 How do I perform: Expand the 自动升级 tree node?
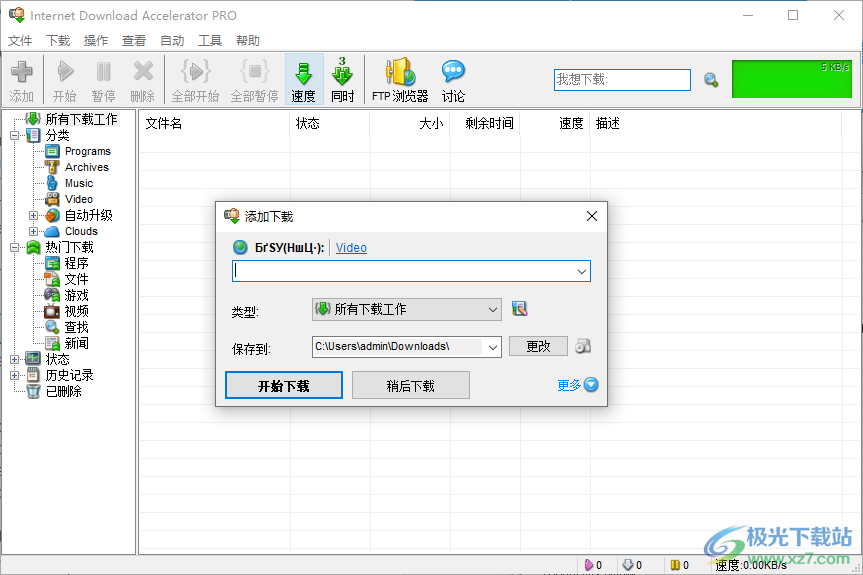(34, 216)
